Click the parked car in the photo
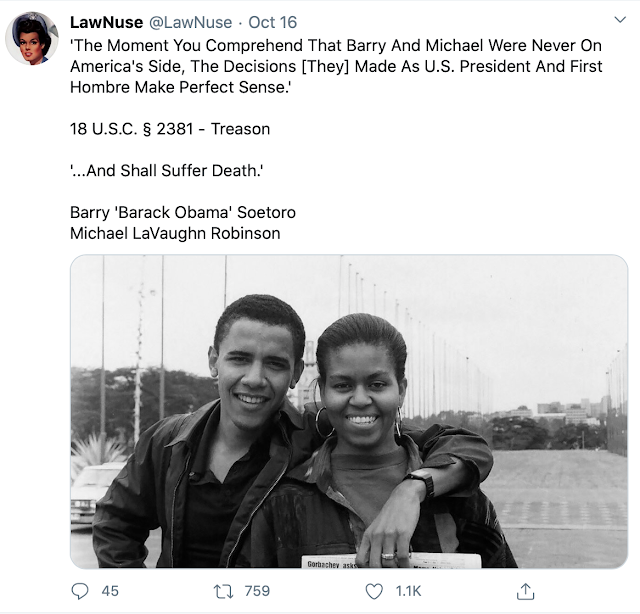This screenshot has height=614, width=640. [91, 494]
